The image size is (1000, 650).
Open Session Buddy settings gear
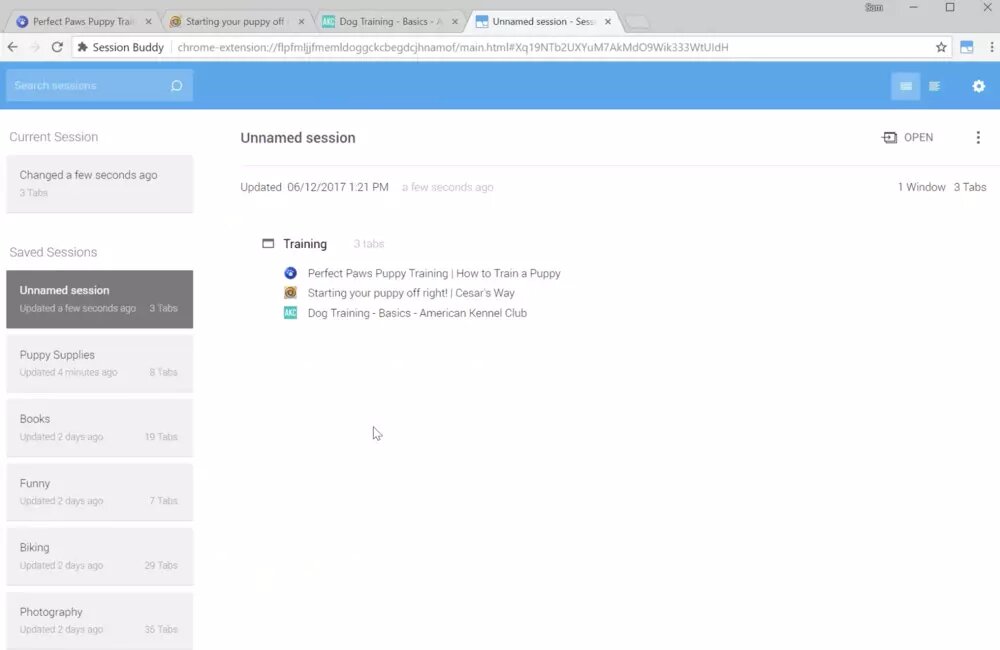979,86
